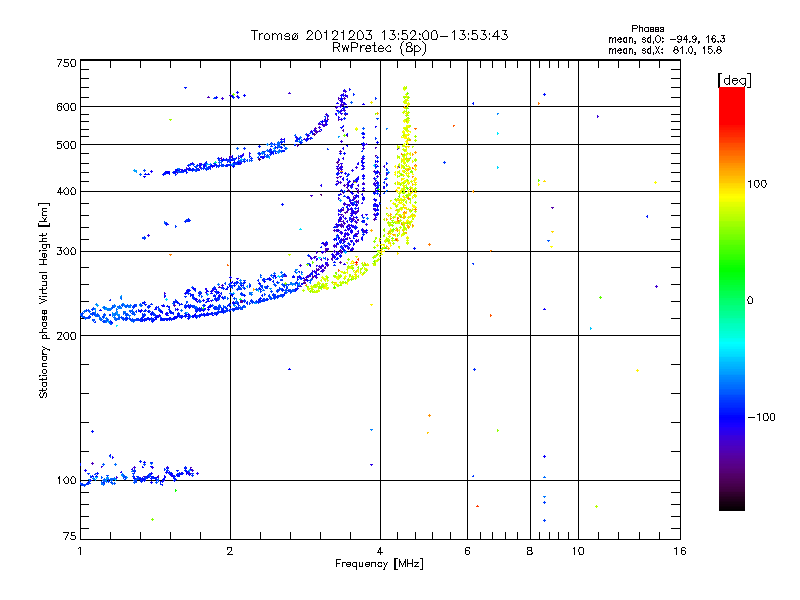
Task: Click the x-axis tick label '10'
Action: [x=578, y=551]
